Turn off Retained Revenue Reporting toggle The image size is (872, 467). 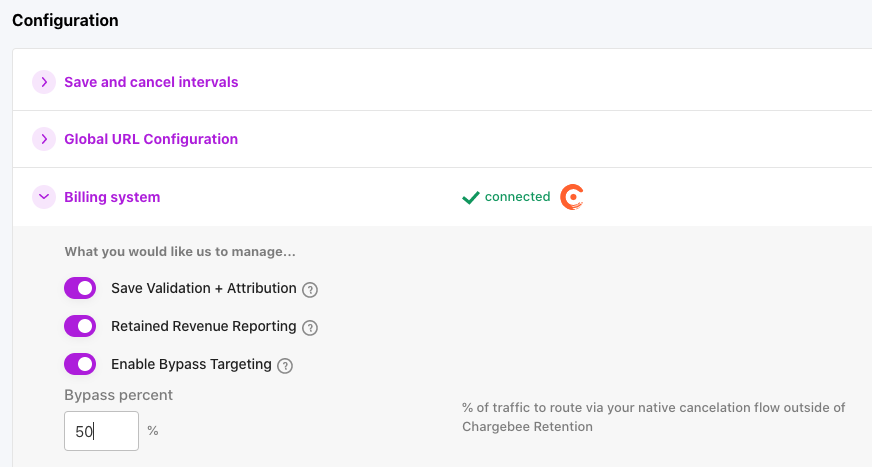80,326
